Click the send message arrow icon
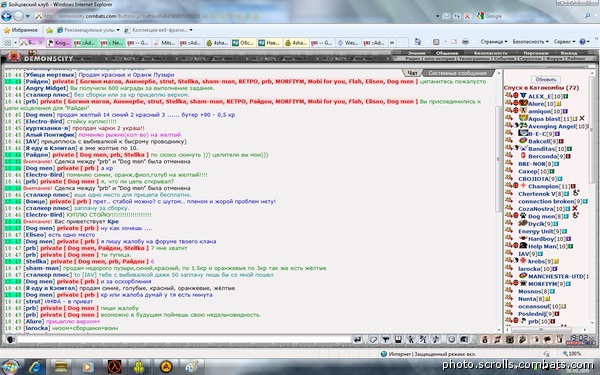Viewport: 600px width, 375px height. click(x=357, y=339)
